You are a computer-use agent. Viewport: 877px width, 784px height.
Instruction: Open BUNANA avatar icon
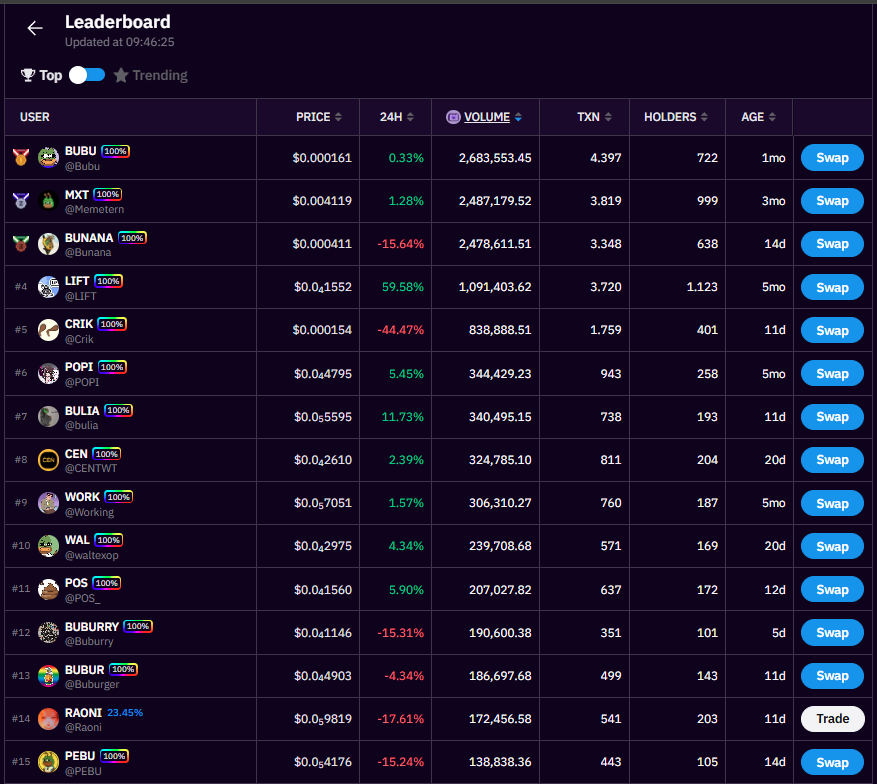tap(48, 244)
